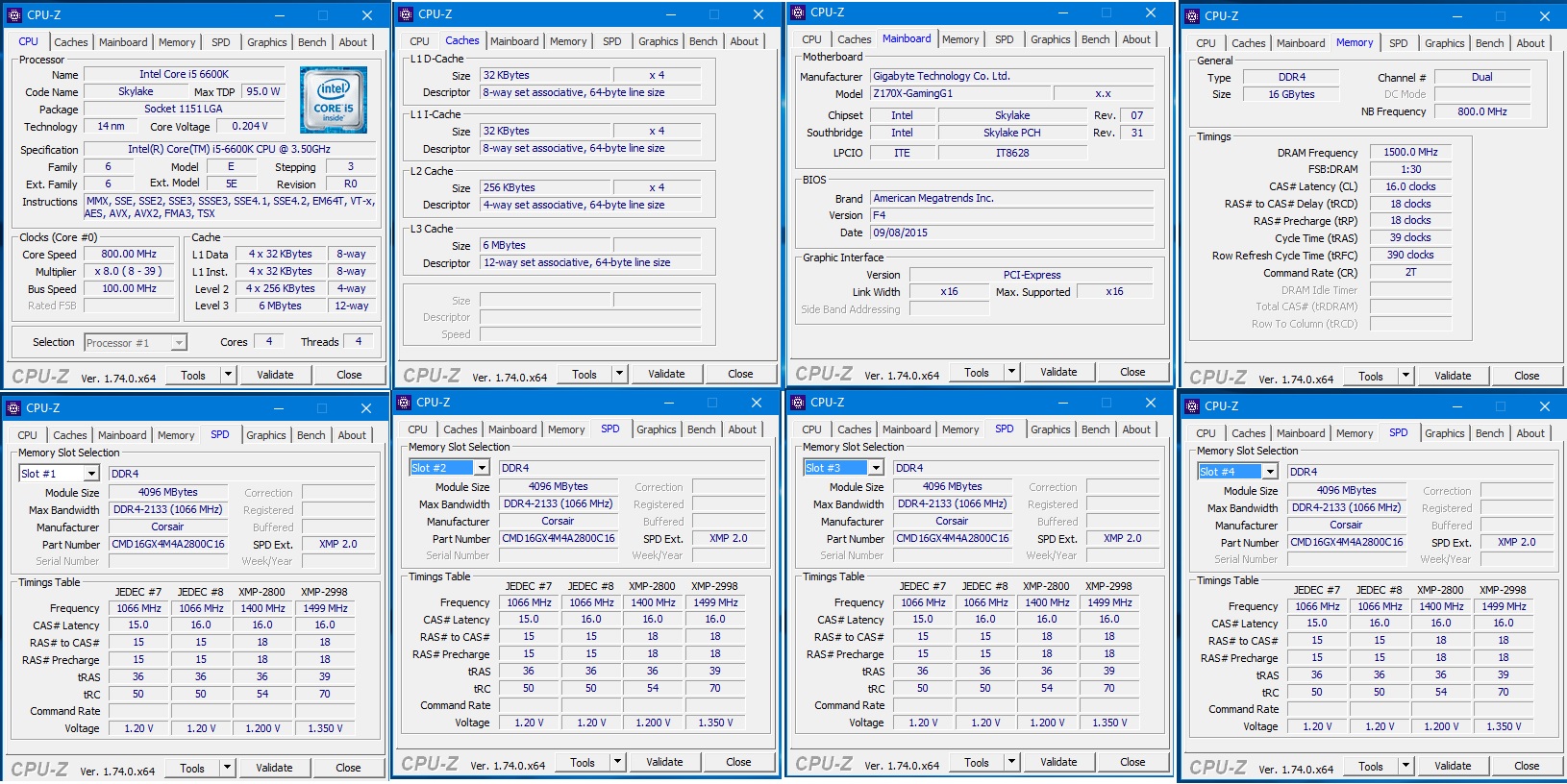Image resolution: width=1567 pixels, height=784 pixels.
Task: Switch to Bench tab in the Caches window
Action: pos(703,41)
